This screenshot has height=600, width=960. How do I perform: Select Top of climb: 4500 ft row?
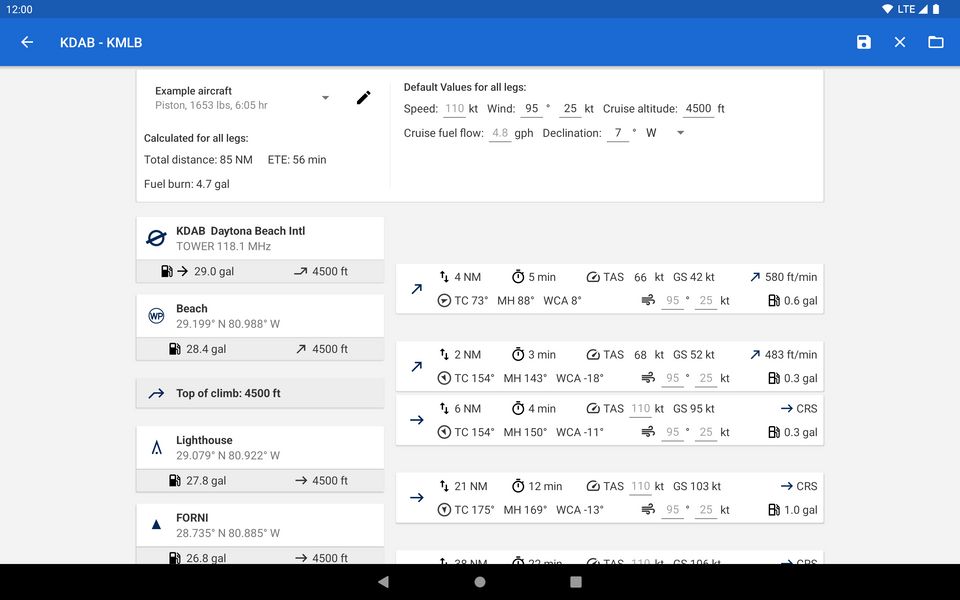260,393
